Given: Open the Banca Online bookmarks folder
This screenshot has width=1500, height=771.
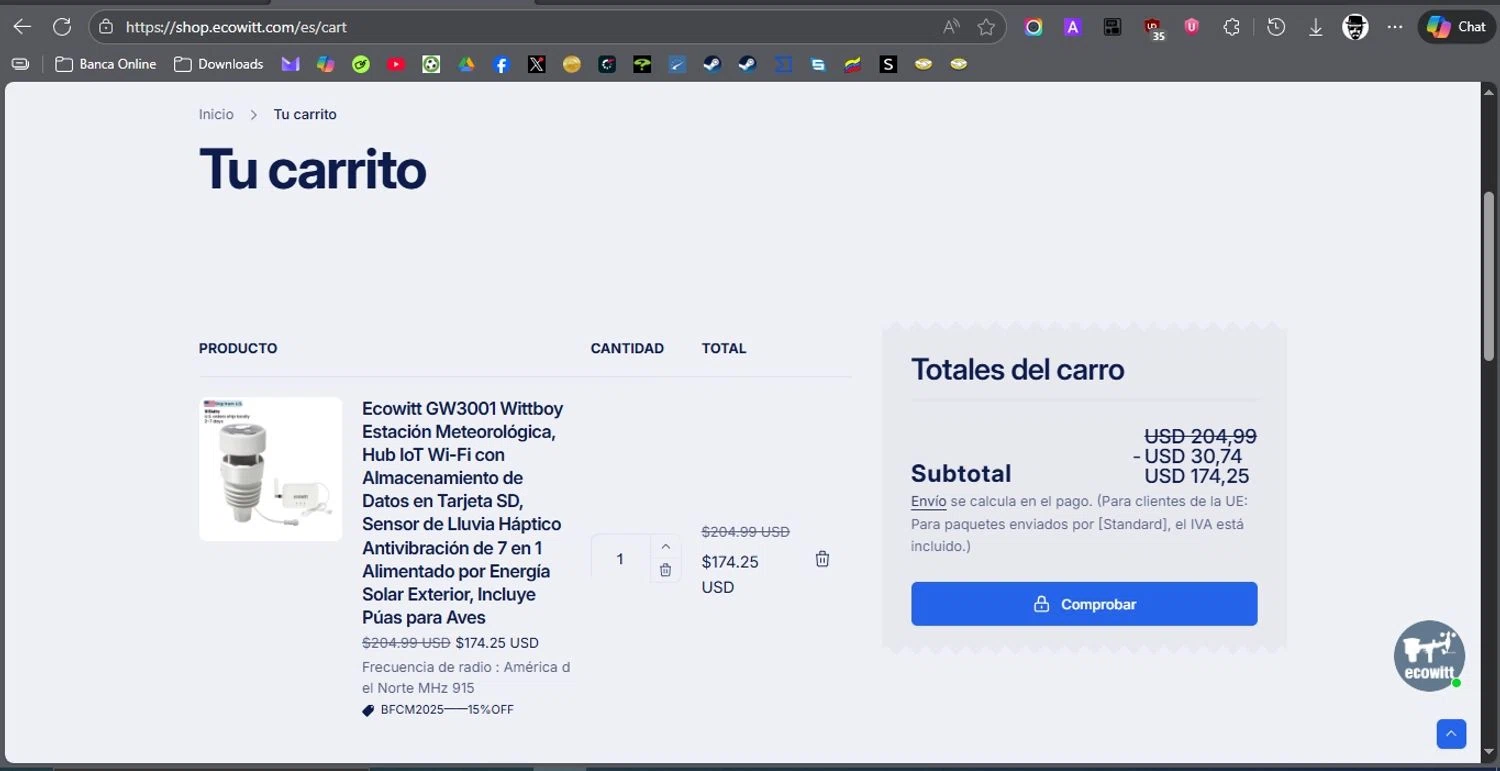Looking at the screenshot, I should click(106, 64).
